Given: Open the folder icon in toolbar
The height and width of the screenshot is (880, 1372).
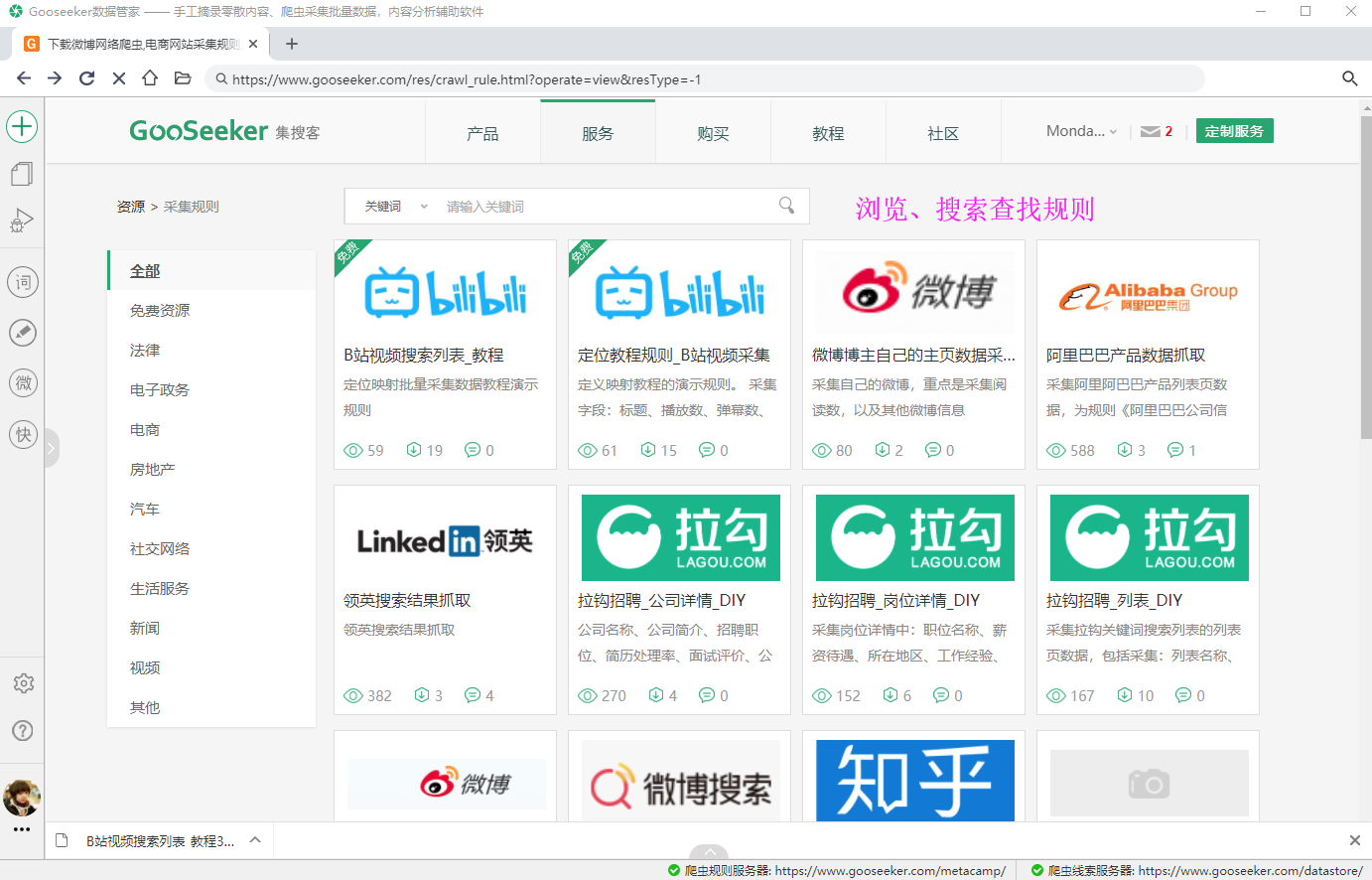Looking at the screenshot, I should 183,78.
